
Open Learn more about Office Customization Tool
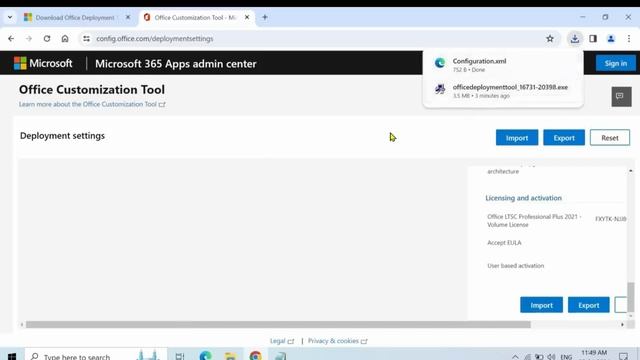(x=92, y=104)
